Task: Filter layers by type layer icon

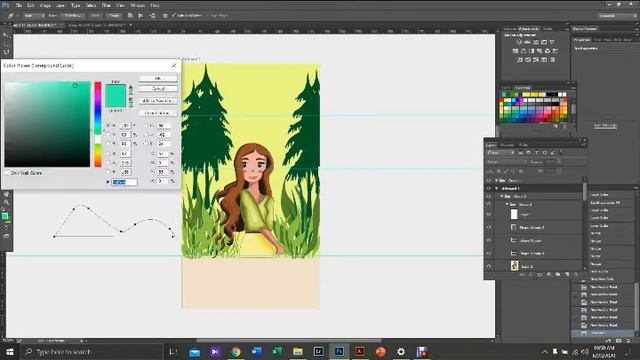Action: (x=536, y=153)
